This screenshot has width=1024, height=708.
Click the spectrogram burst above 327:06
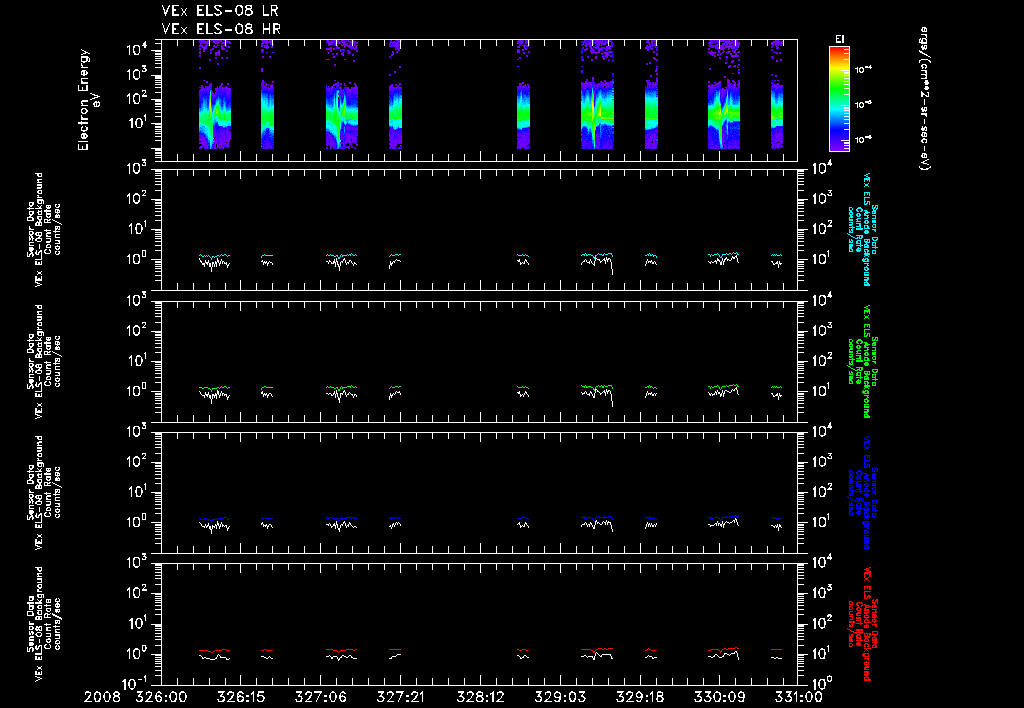click(x=342, y=95)
